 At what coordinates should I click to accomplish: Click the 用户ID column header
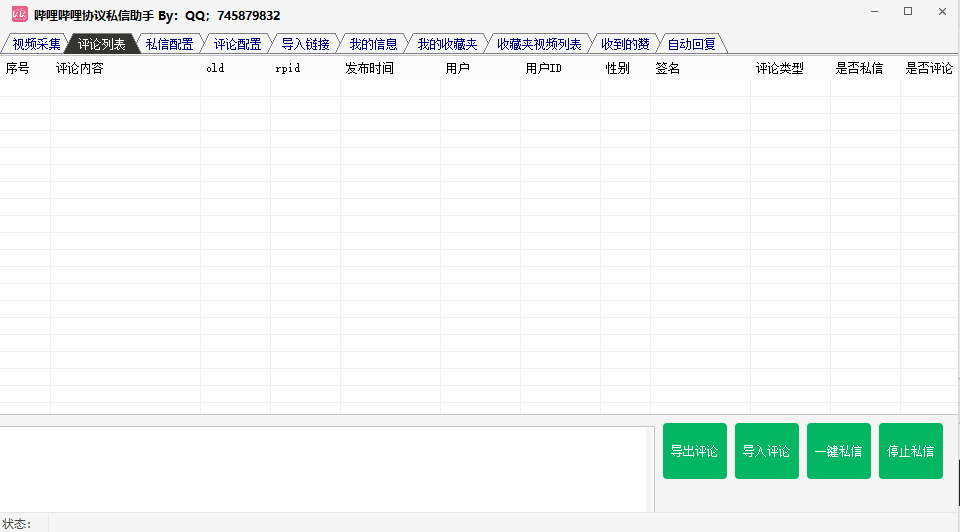543,69
